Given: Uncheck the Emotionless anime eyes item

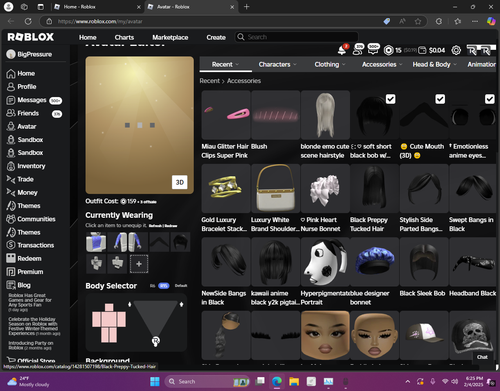Looking at the screenshot, I should (489, 99).
